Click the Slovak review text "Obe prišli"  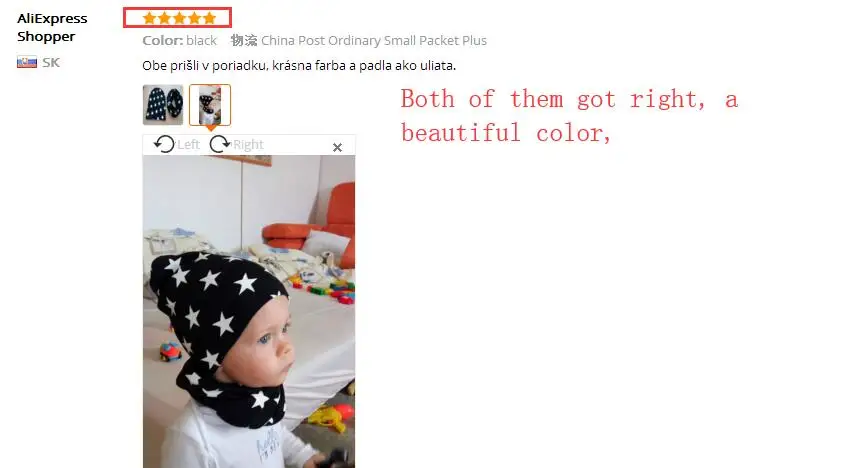(x=299, y=66)
